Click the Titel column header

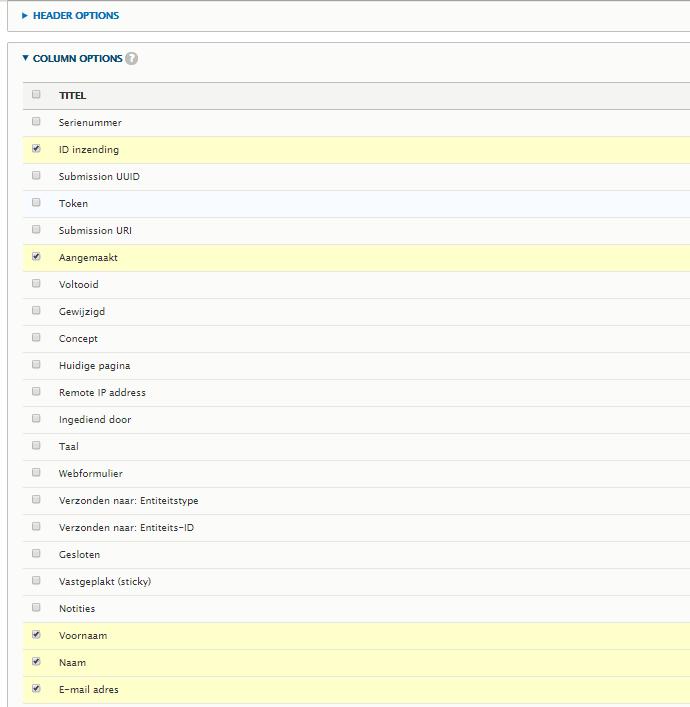tap(72, 96)
